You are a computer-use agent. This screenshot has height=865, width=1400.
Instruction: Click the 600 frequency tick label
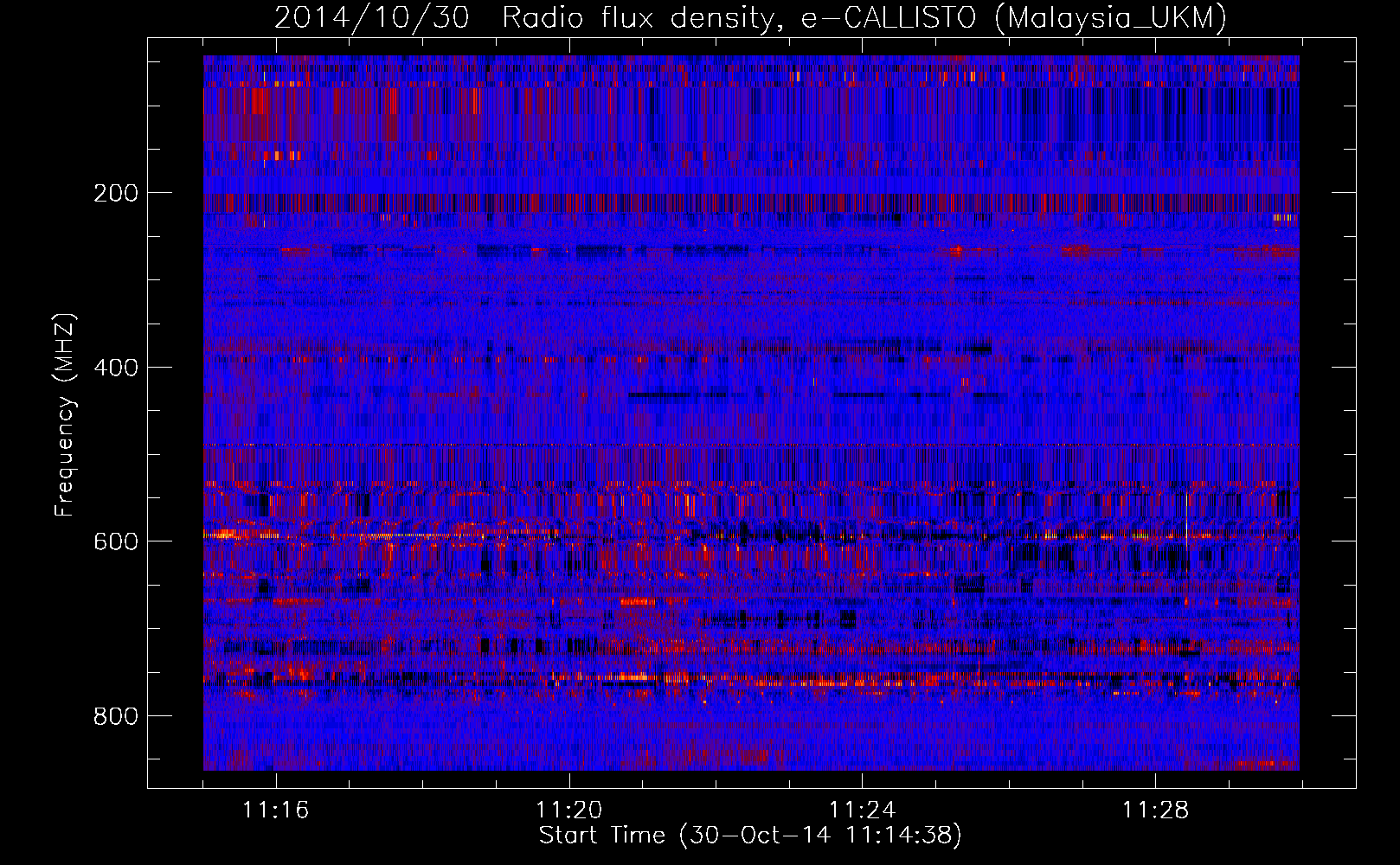point(115,541)
